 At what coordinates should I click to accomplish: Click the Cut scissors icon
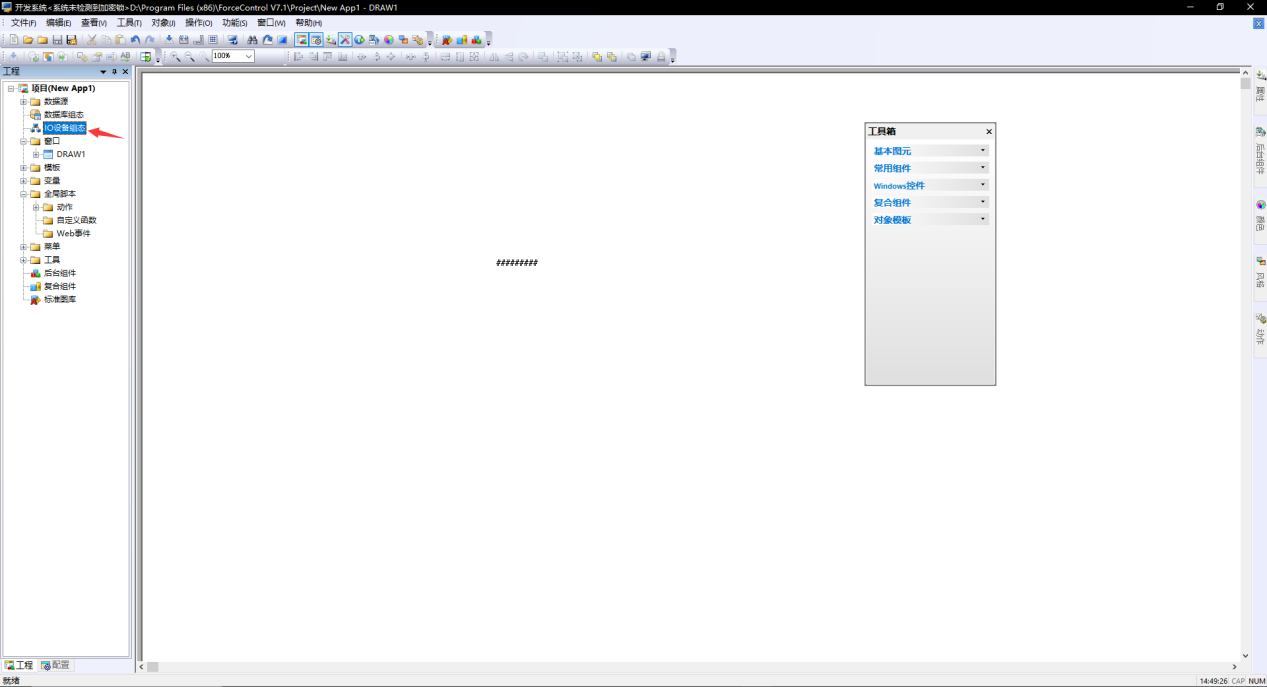pos(92,40)
